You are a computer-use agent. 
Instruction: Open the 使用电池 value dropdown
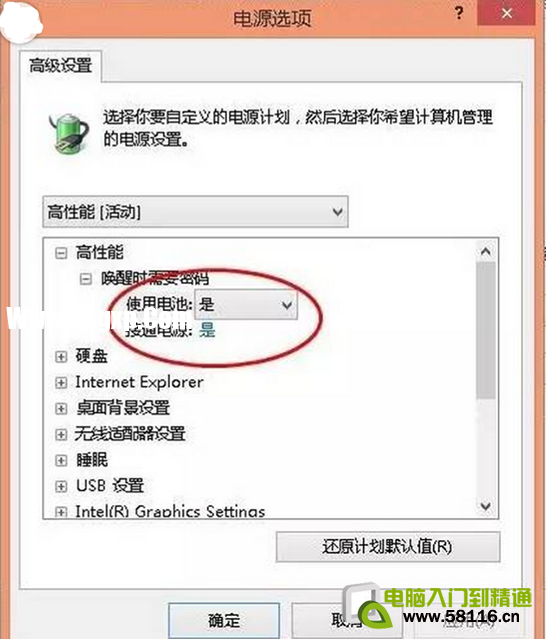pos(246,304)
